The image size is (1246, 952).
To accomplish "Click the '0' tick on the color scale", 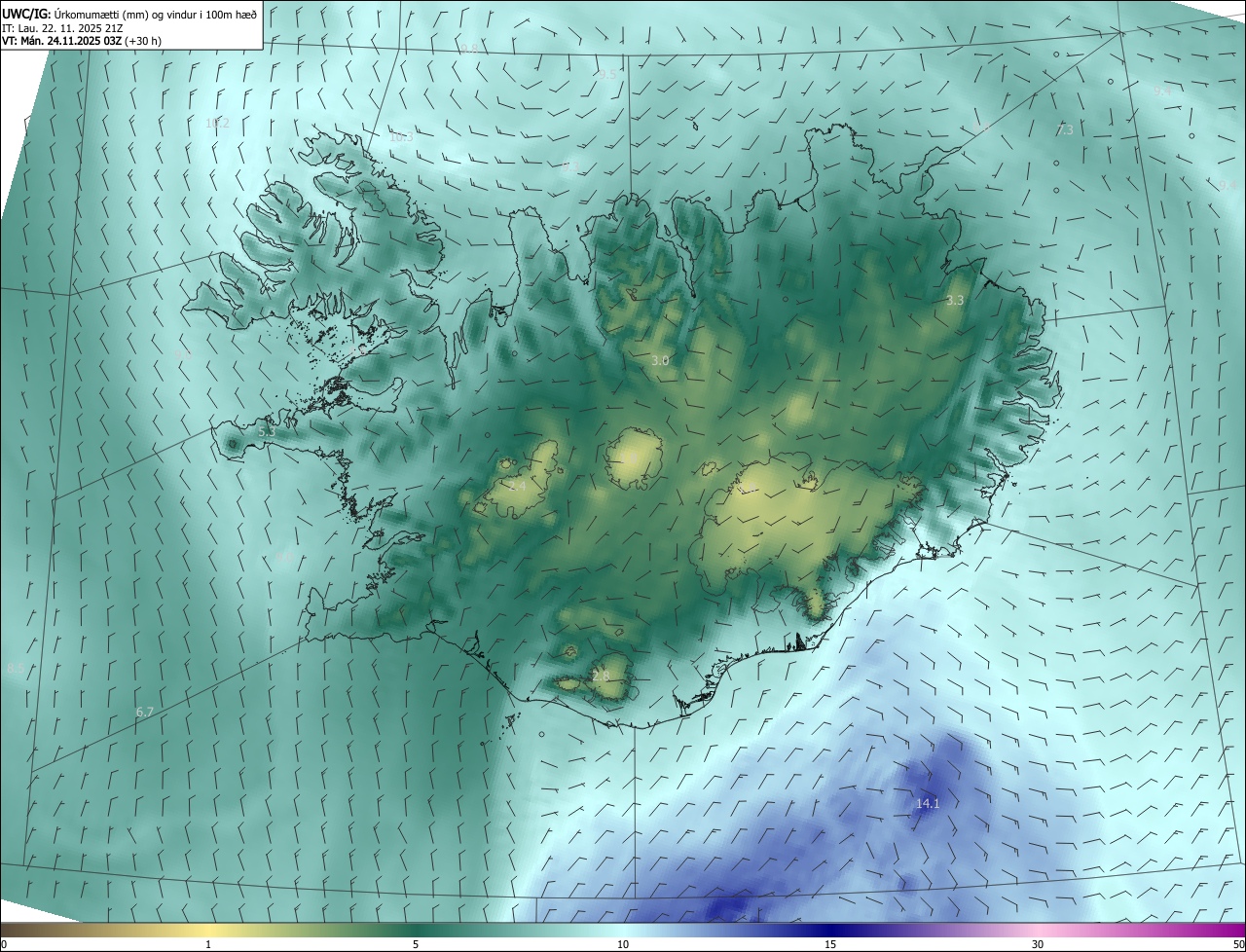I will 4,944.
